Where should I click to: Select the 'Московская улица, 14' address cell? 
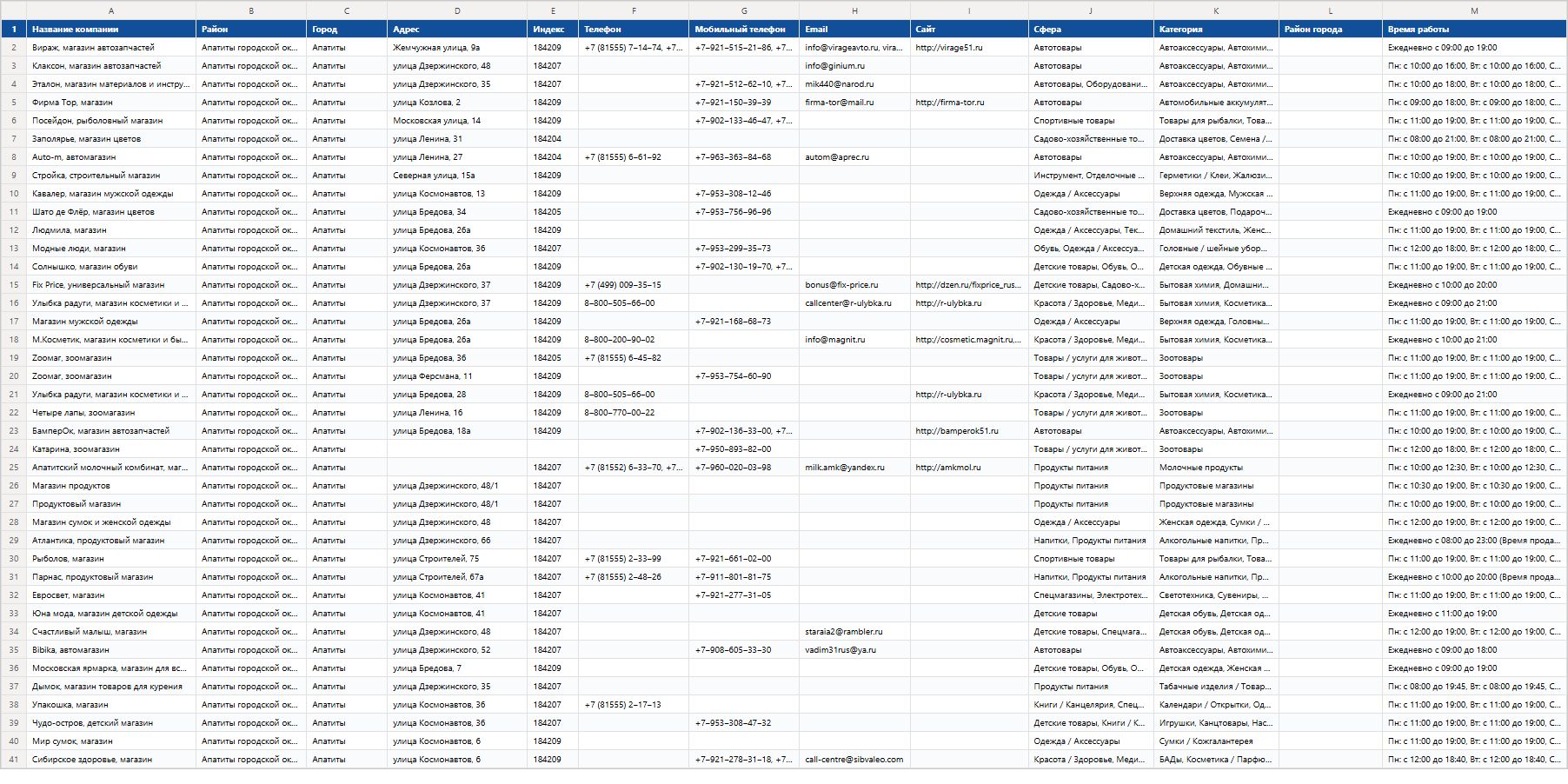point(457,121)
